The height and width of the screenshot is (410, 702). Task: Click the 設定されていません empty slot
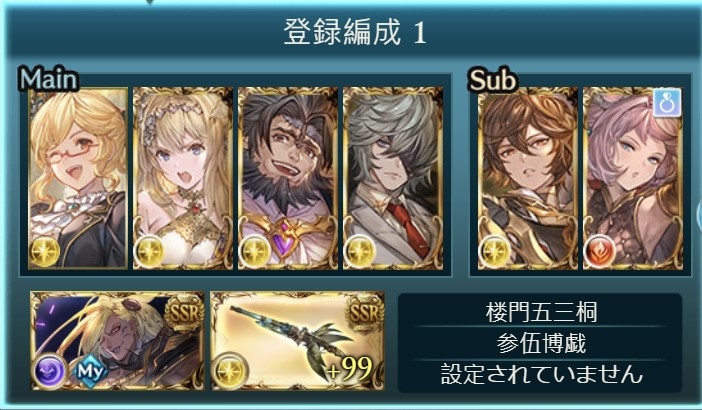pos(541,374)
